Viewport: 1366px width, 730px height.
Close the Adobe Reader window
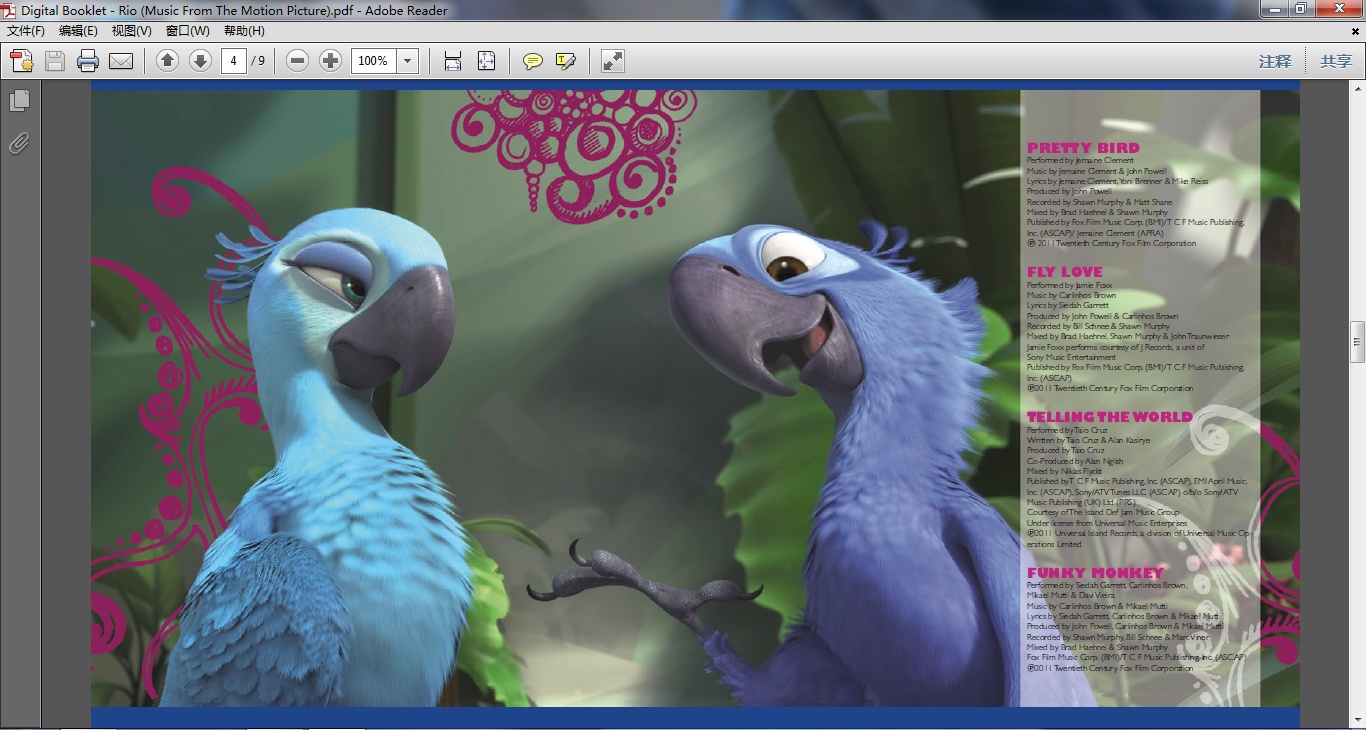click(1338, 9)
